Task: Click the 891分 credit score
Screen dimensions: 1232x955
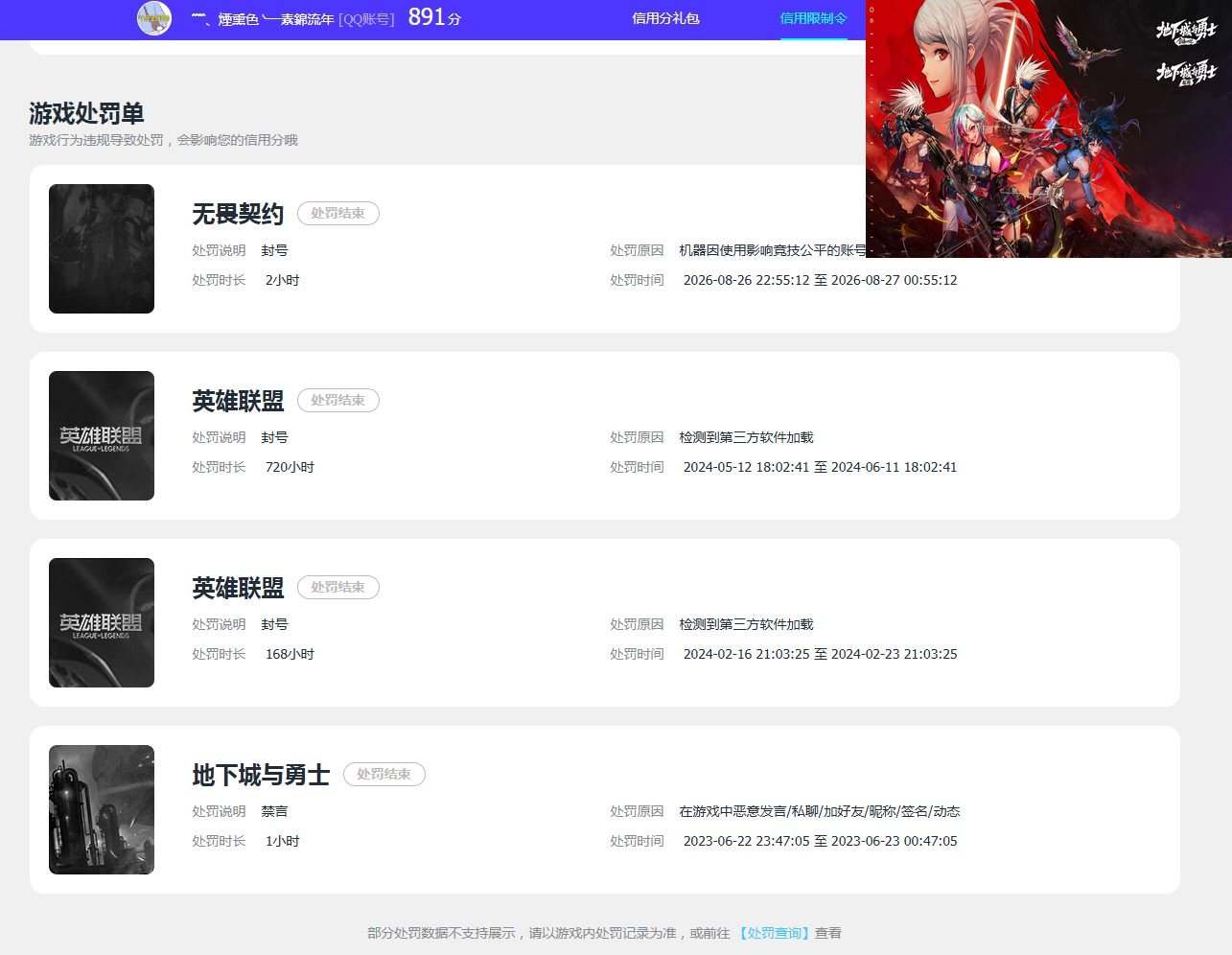Action: click(x=434, y=17)
